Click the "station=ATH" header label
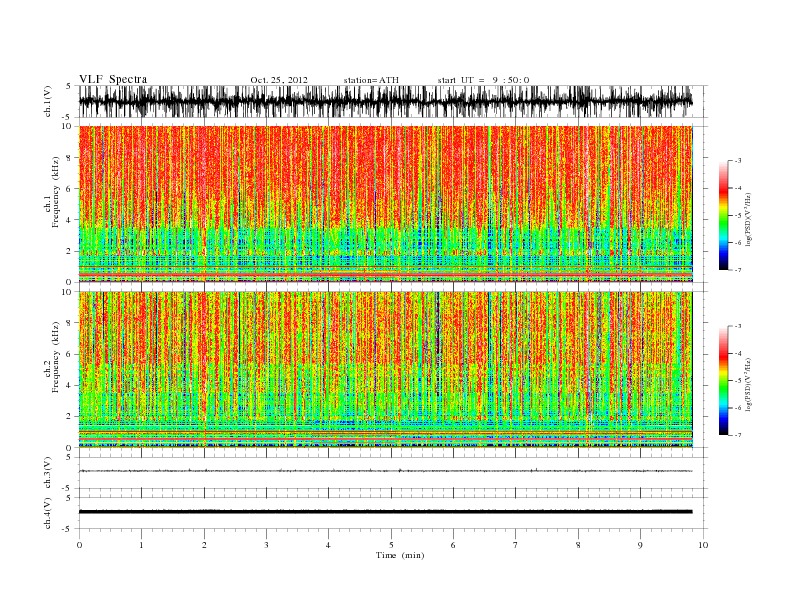792x612 pixels. (371, 80)
